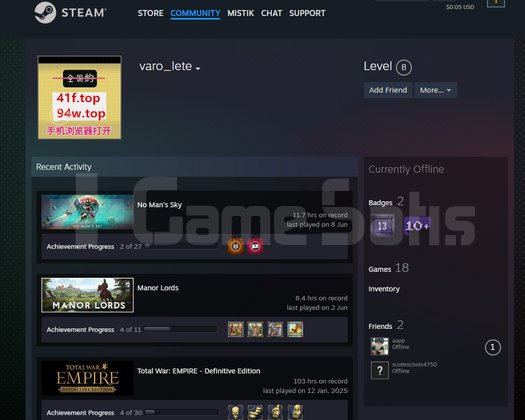This screenshot has width=525, height=420.
Task: Click No Man's Sky orange achievement icon
Action: pos(236,247)
